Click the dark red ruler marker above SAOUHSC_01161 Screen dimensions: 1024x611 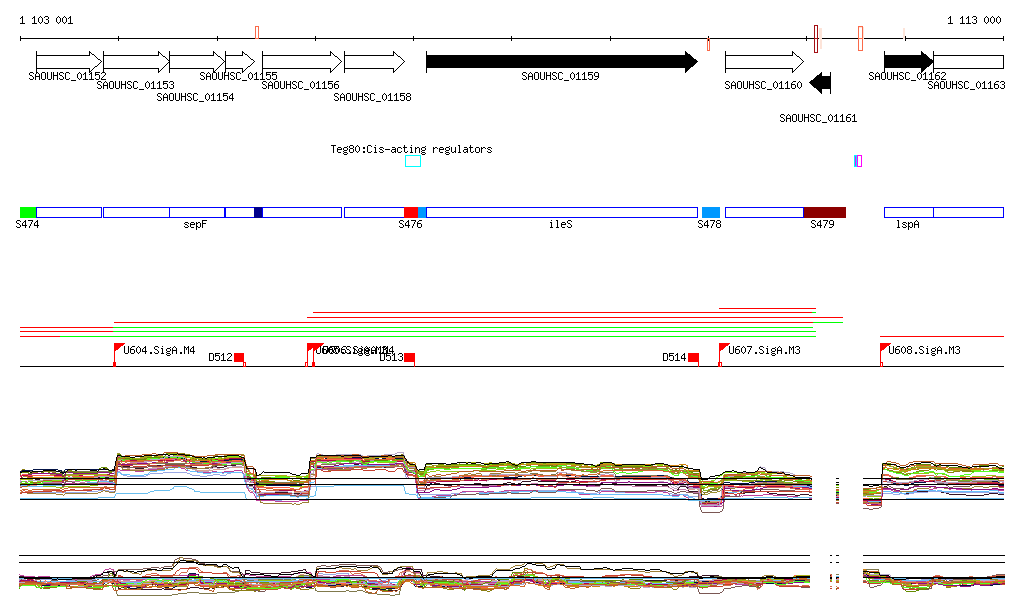click(x=816, y=39)
